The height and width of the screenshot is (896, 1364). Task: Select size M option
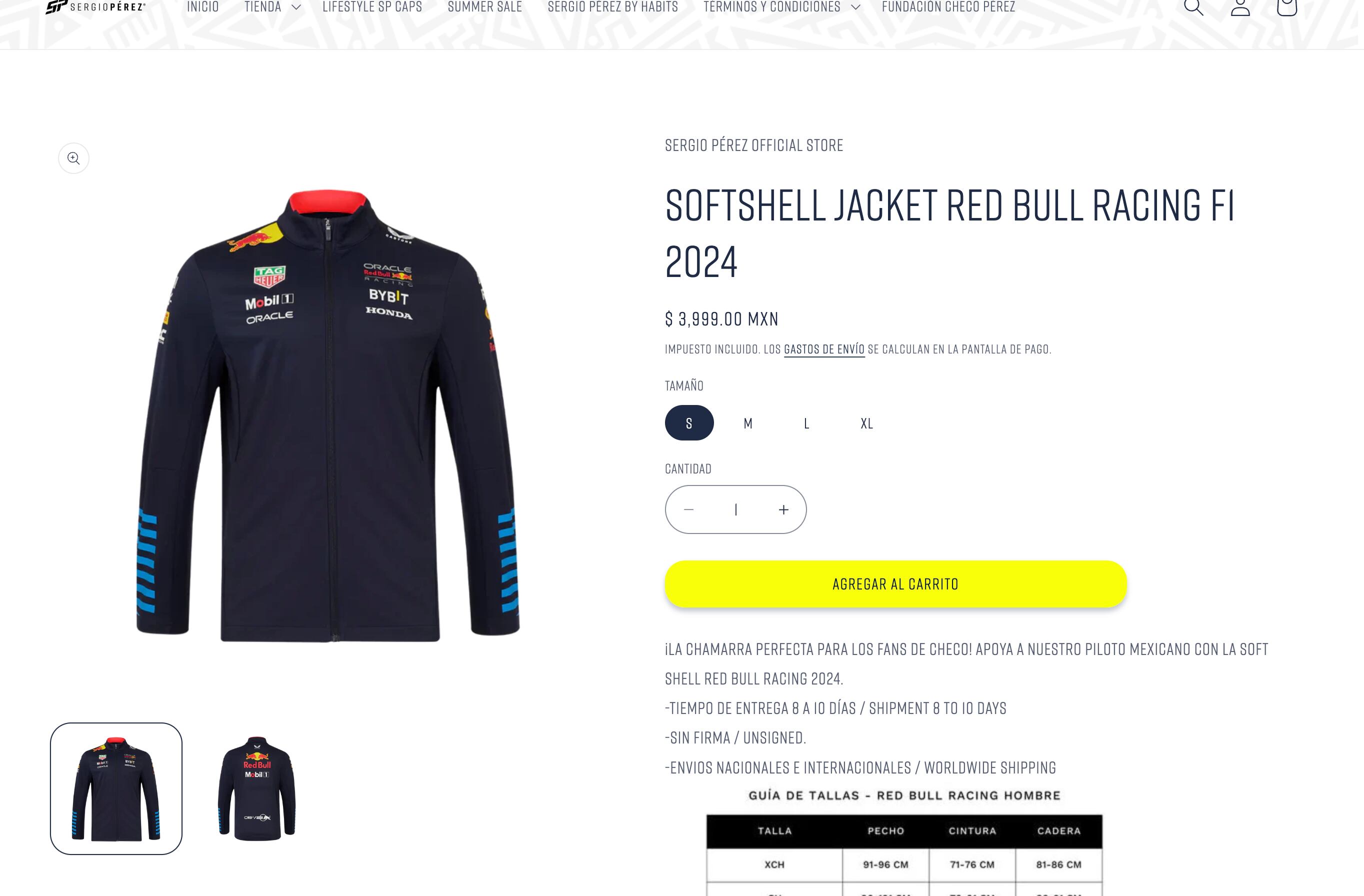pos(748,423)
